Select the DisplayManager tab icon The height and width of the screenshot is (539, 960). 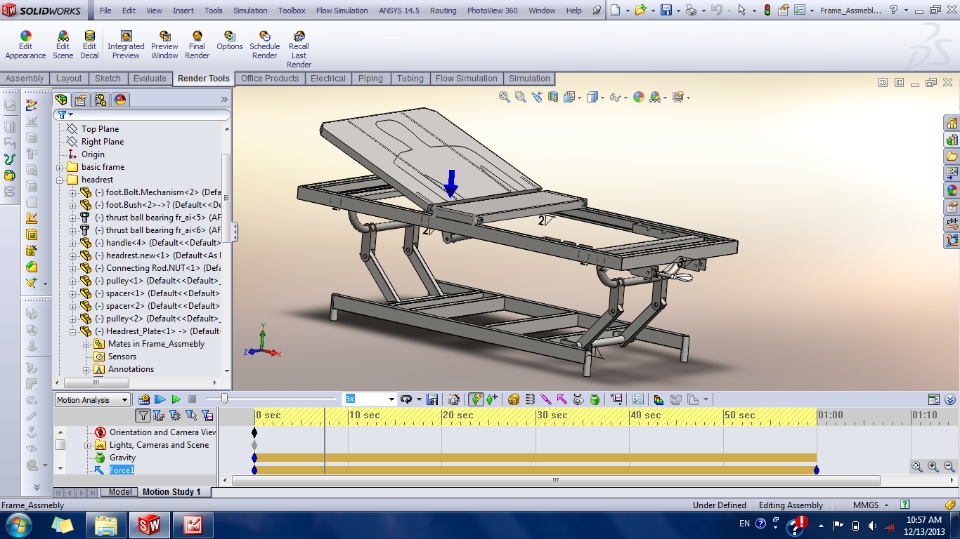pos(120,100)
